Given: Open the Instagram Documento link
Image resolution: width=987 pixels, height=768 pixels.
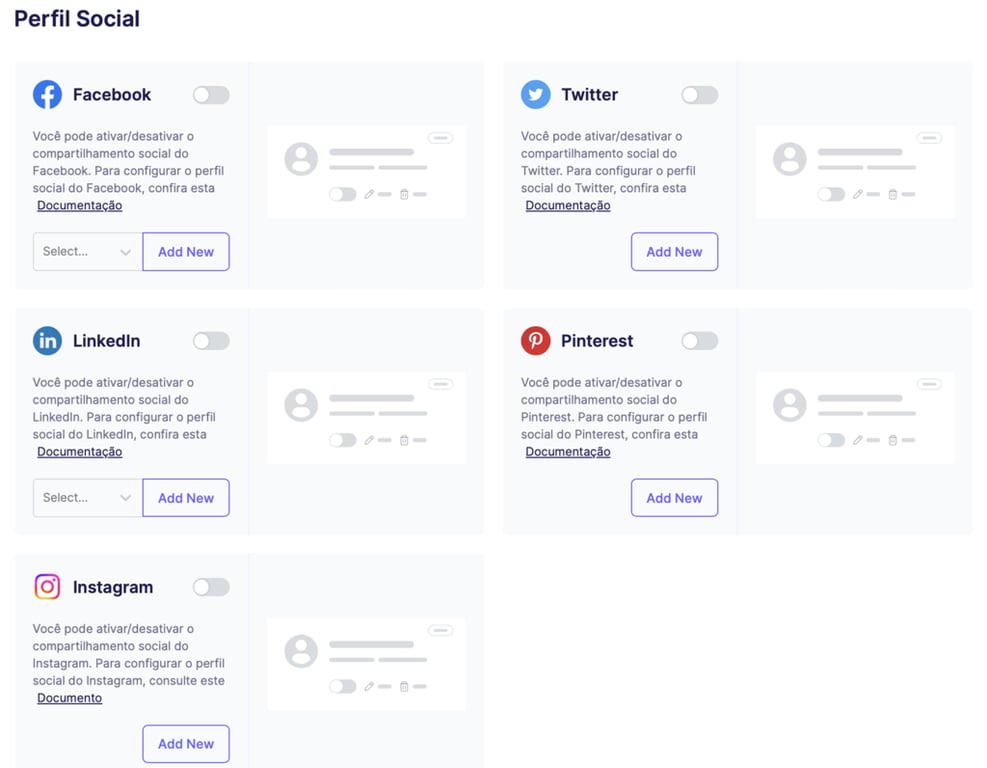Looking at the screenshot, I should (69, 697).
